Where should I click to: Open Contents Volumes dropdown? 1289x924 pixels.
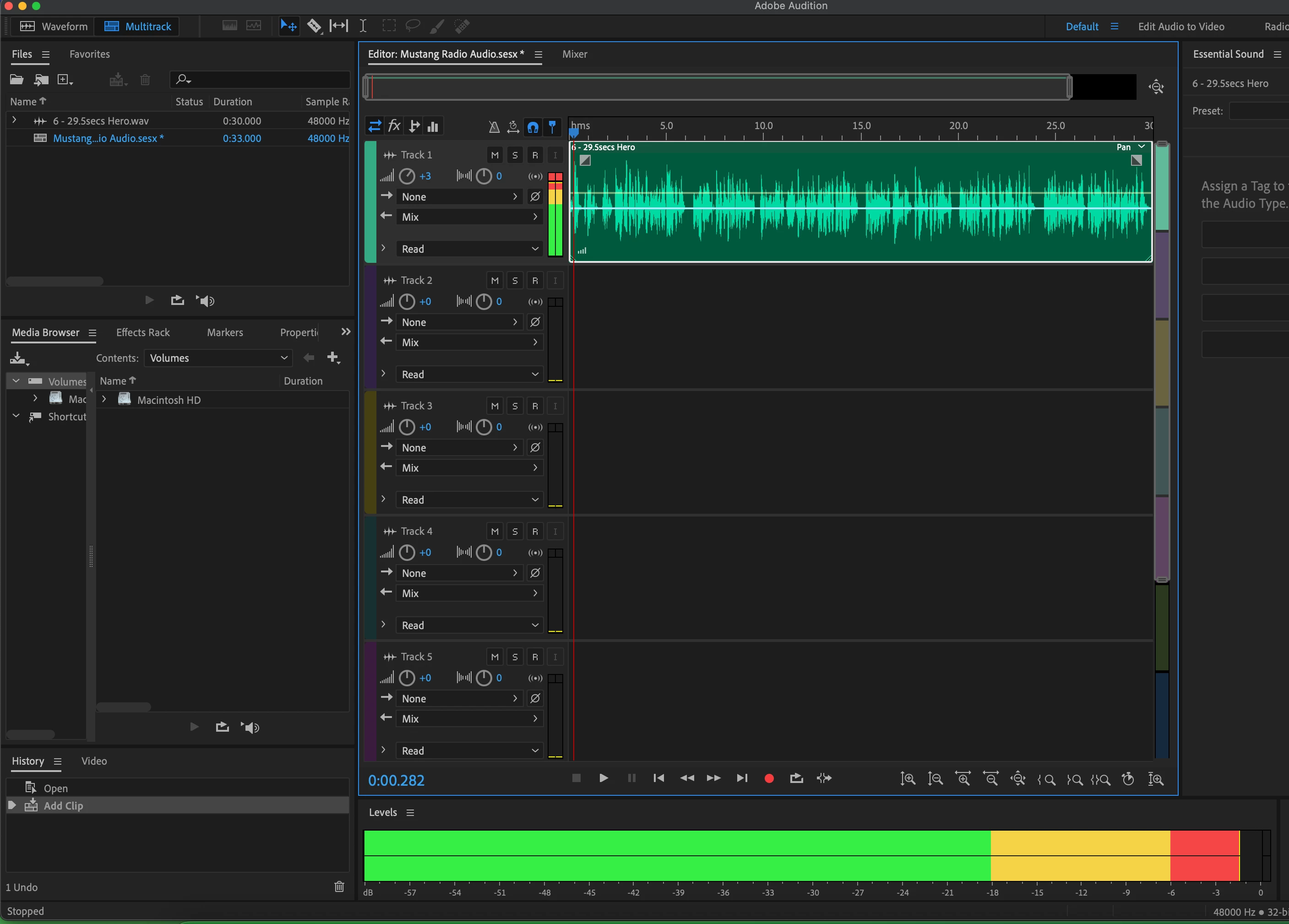tap(218, 358)
